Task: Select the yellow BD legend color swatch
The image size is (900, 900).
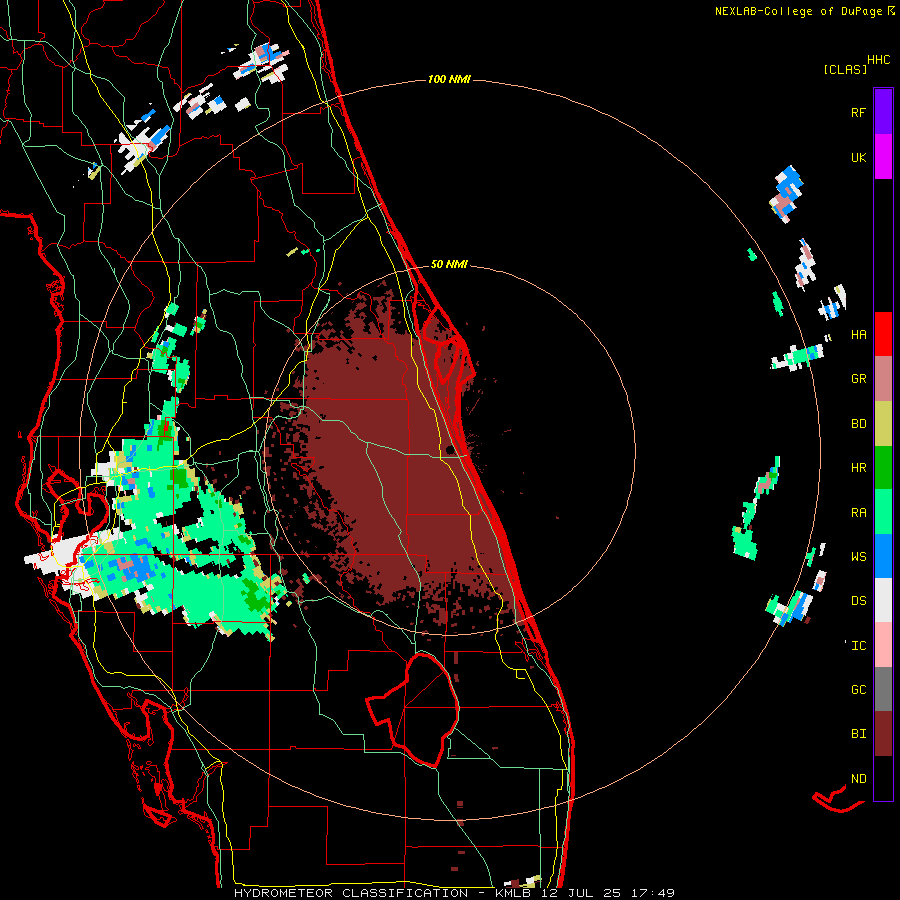Action: coord(883,423)
